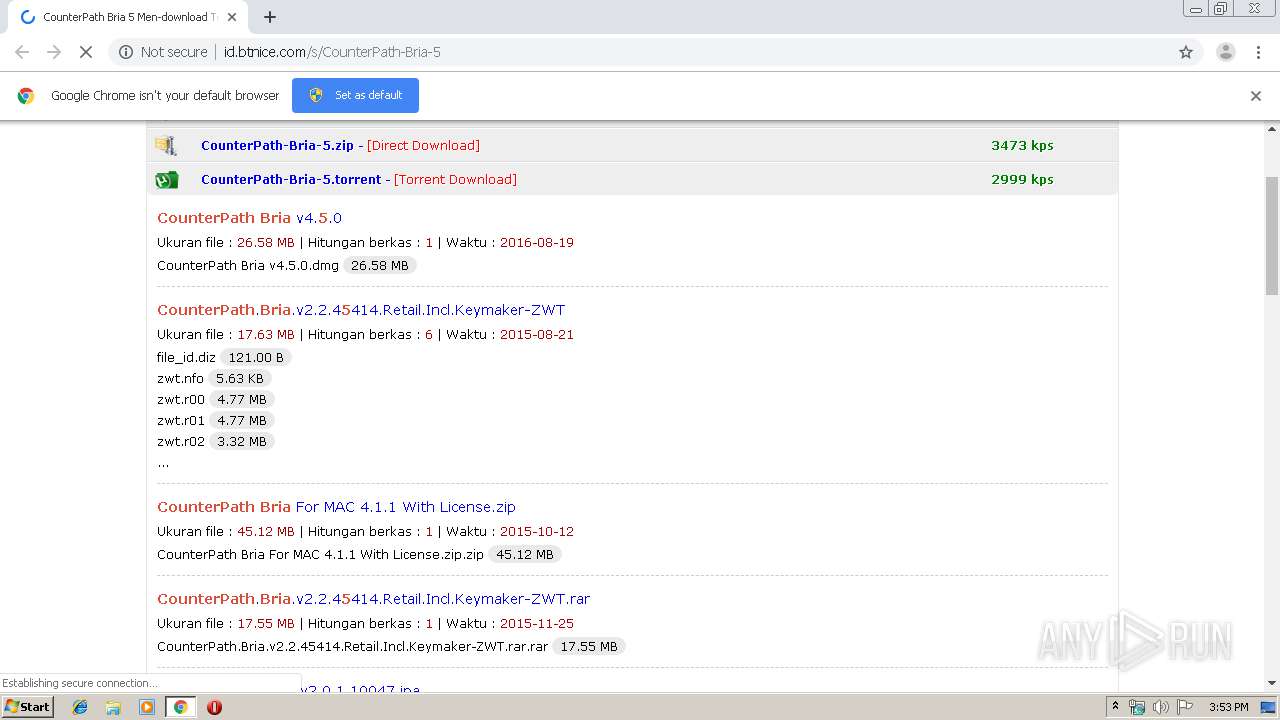This screenshot has width=1280, height=720.
Task: Click the zip archive icon beside CounterPath-Bria-5.zip
Action: [x=166, y=146]
